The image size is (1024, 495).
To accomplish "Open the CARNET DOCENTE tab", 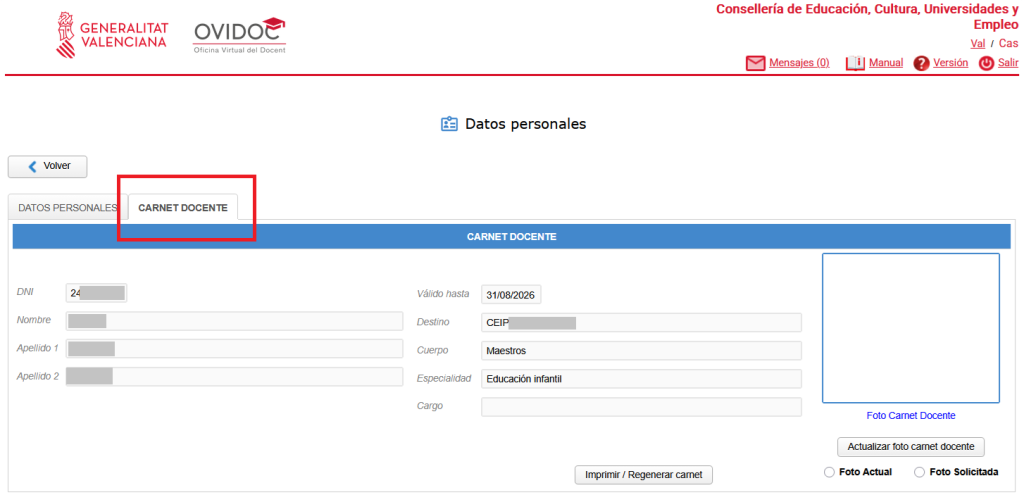I will coord(183,208).
